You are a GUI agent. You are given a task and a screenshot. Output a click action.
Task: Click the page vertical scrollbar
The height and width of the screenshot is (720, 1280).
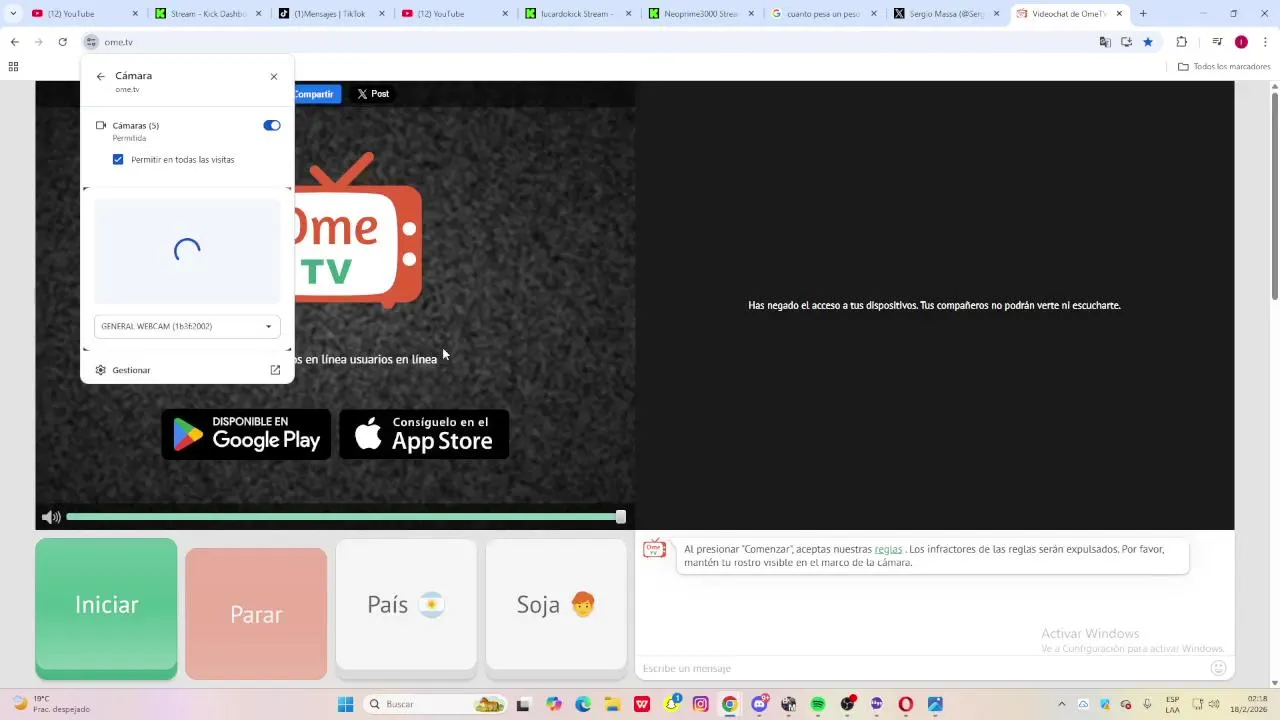1274,195
